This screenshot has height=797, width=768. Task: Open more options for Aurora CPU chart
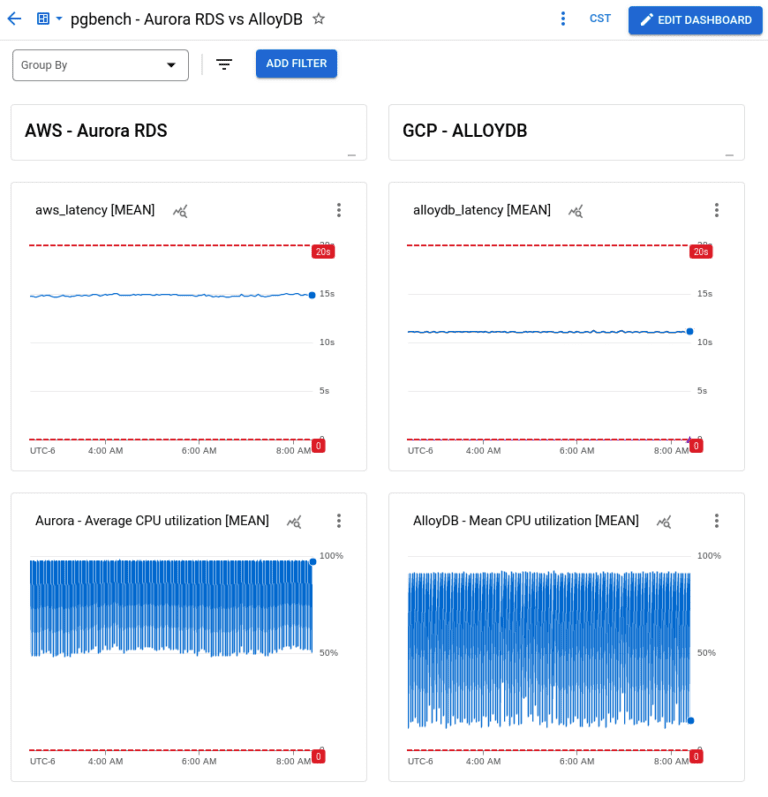click(x=339, y=521)
